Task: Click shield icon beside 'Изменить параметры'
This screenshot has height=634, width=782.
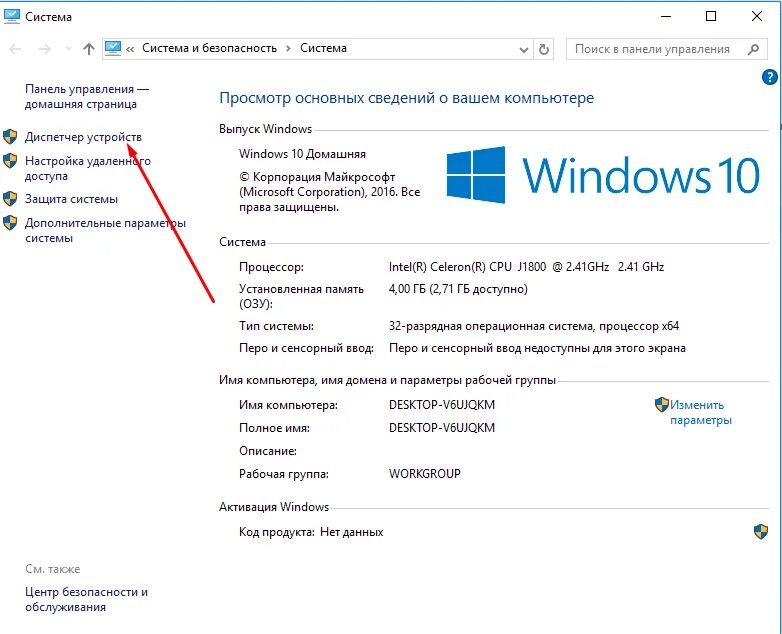Action: tap(661, 405)
